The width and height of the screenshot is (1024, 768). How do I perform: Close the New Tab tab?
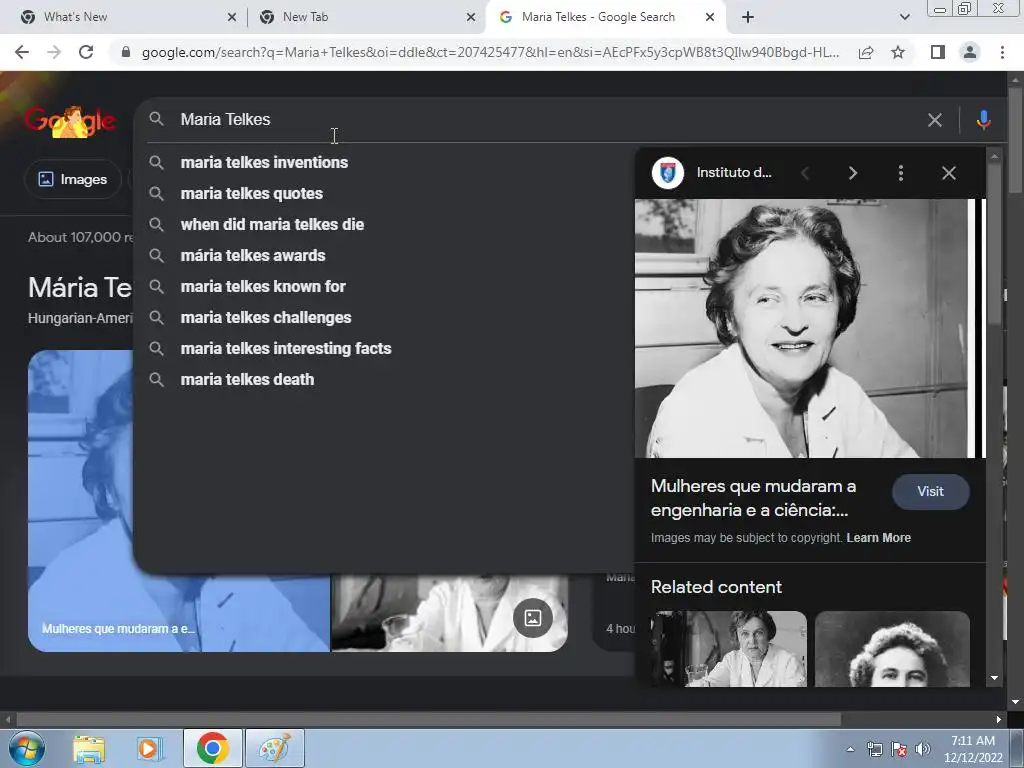pyautogui.click(x=471, y=17)
